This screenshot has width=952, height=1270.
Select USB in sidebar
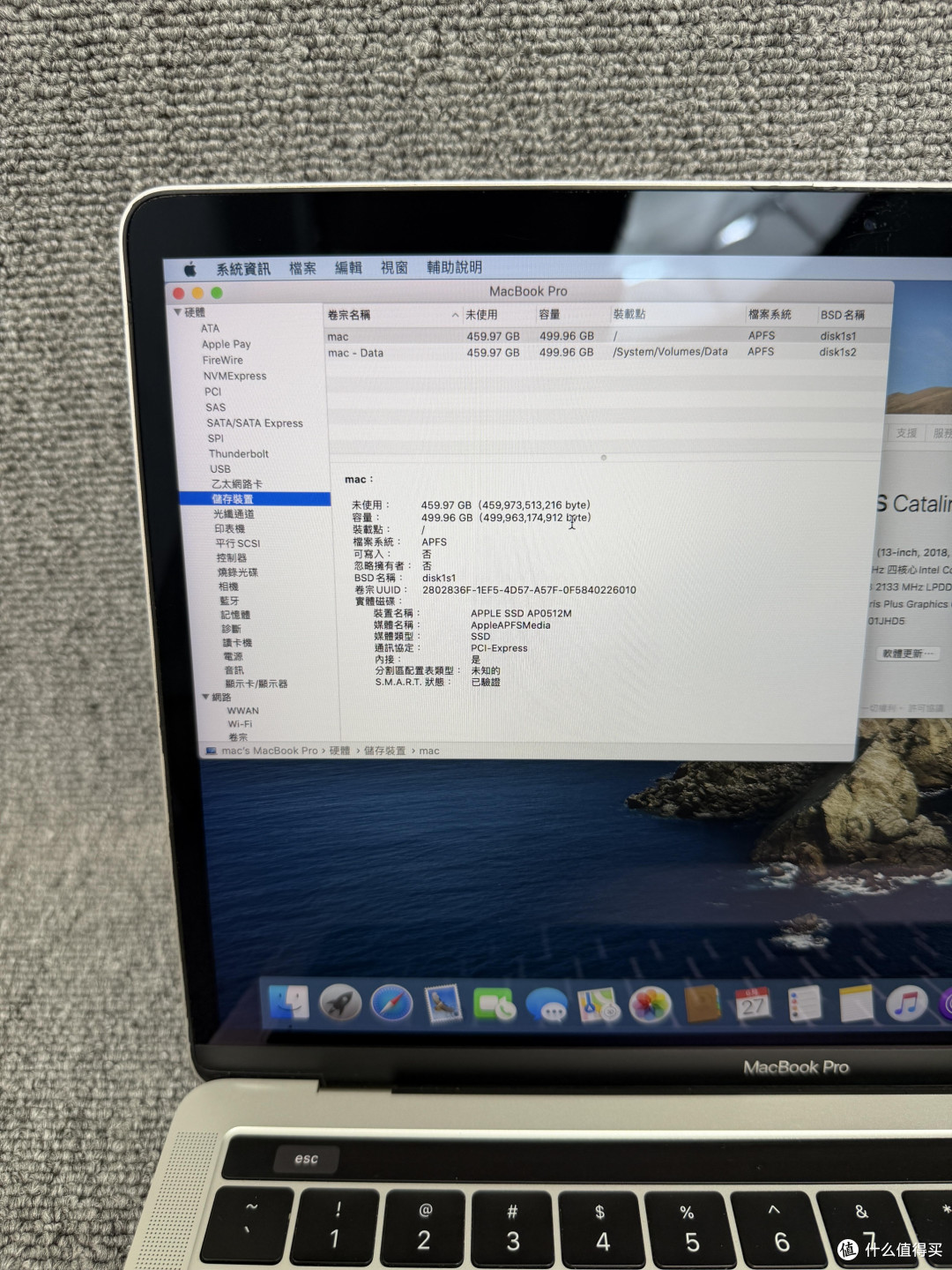point(220,469)
